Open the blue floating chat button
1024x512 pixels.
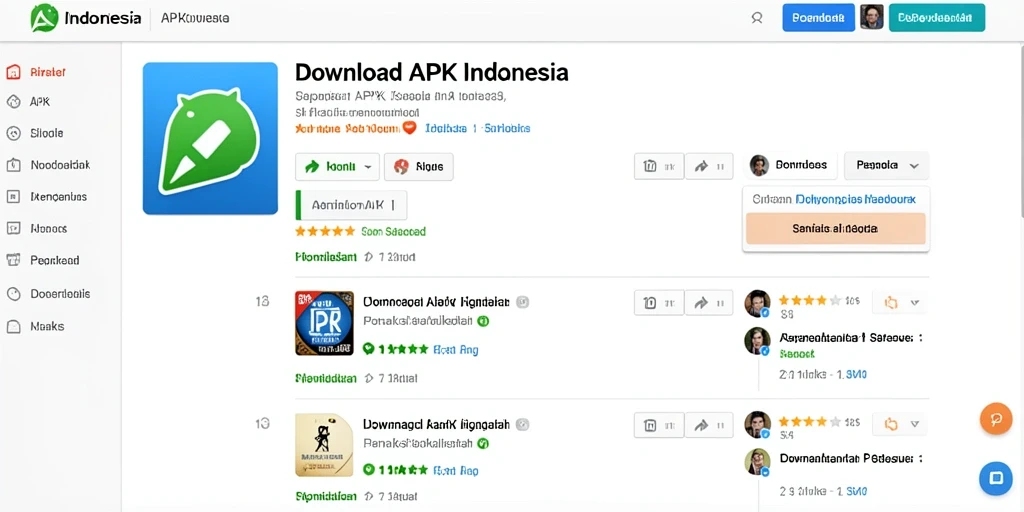[996, 479]
